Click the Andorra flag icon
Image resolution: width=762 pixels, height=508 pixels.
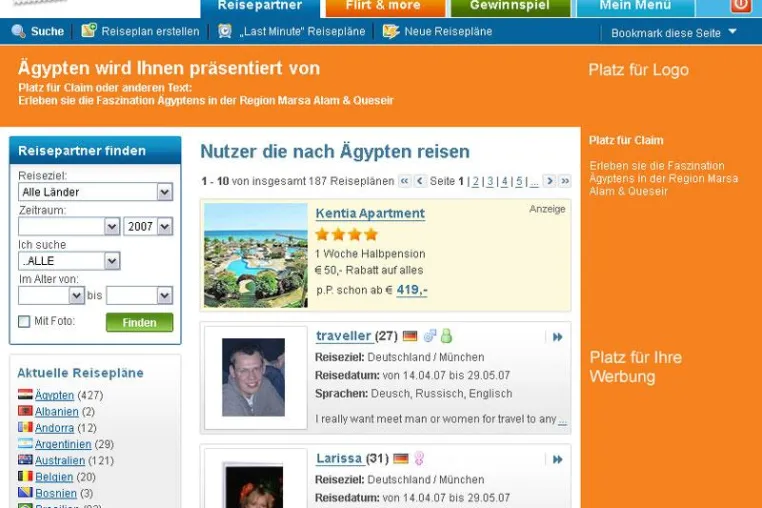25,427
